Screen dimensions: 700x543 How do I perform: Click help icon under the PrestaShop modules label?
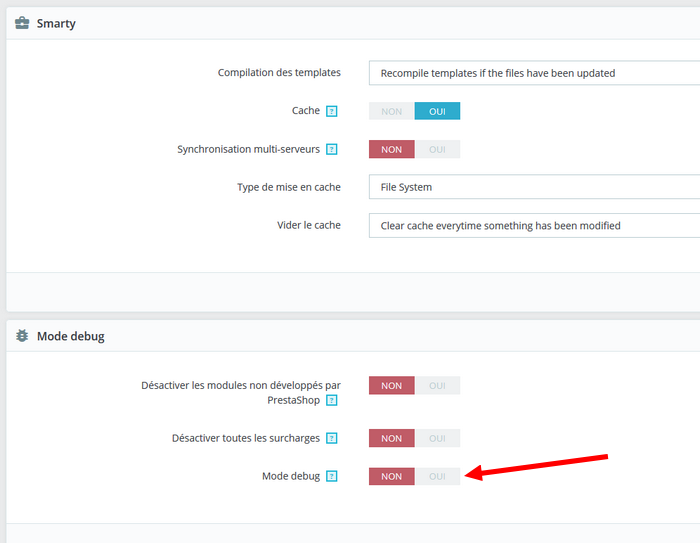click(332, 400)
